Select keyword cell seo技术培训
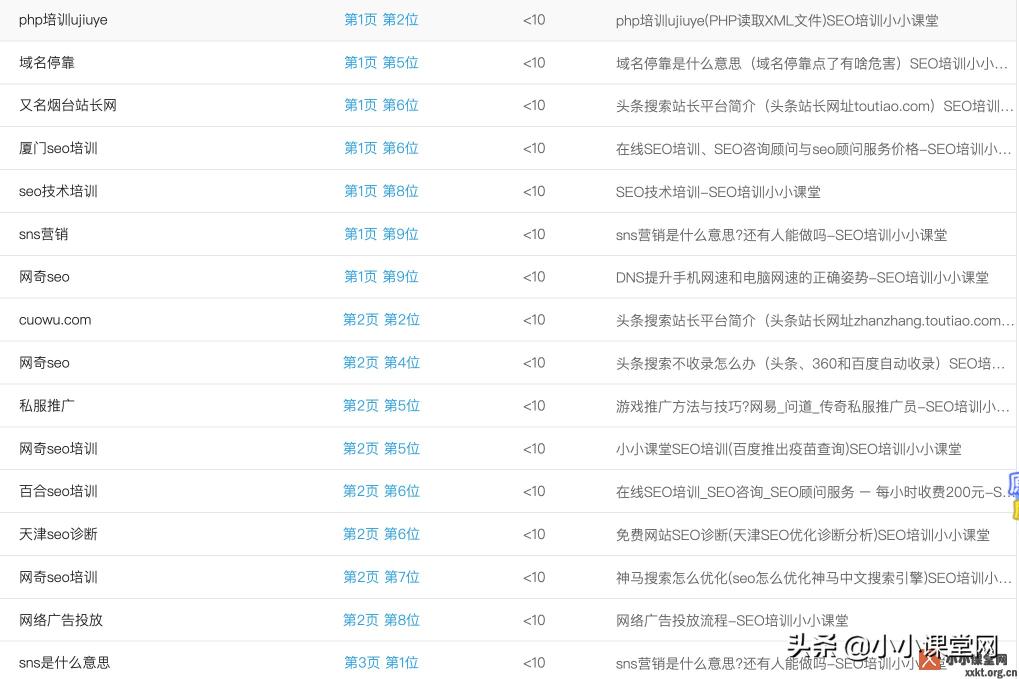This screenshot has width=1019, height=679. pos(58,191)
